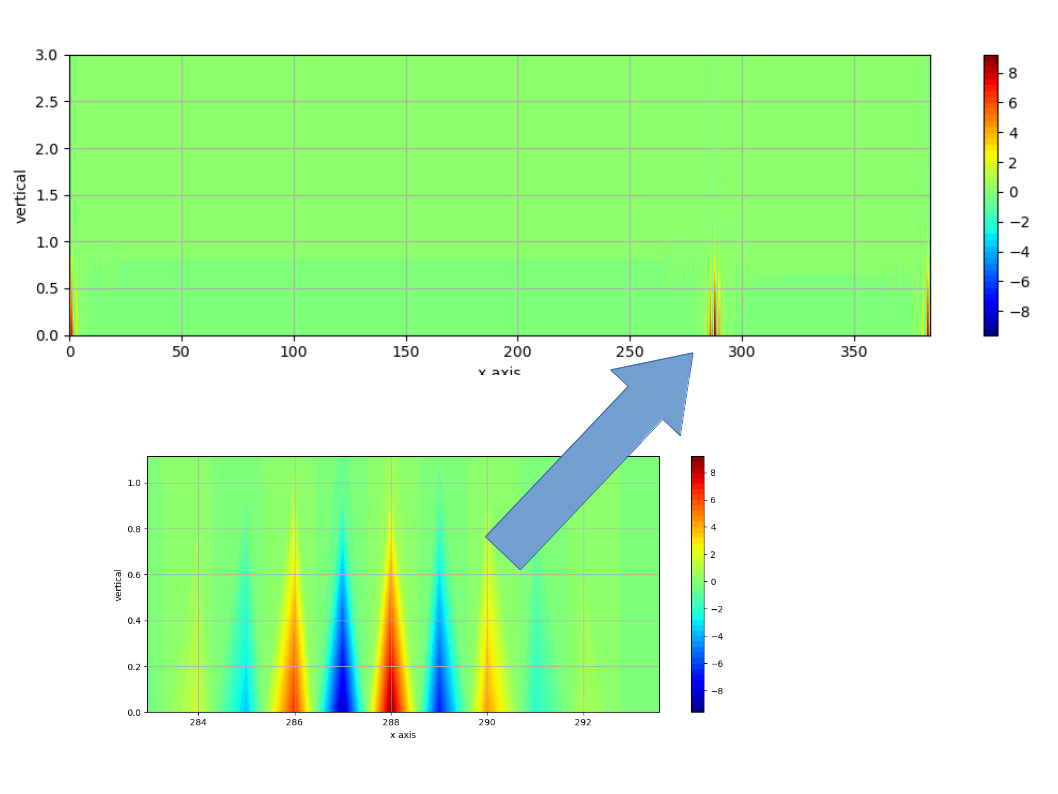Viewport: 1058px width, 794px height.
Task: Click the 292 tick label on zoomed plot
Action: 583,722
